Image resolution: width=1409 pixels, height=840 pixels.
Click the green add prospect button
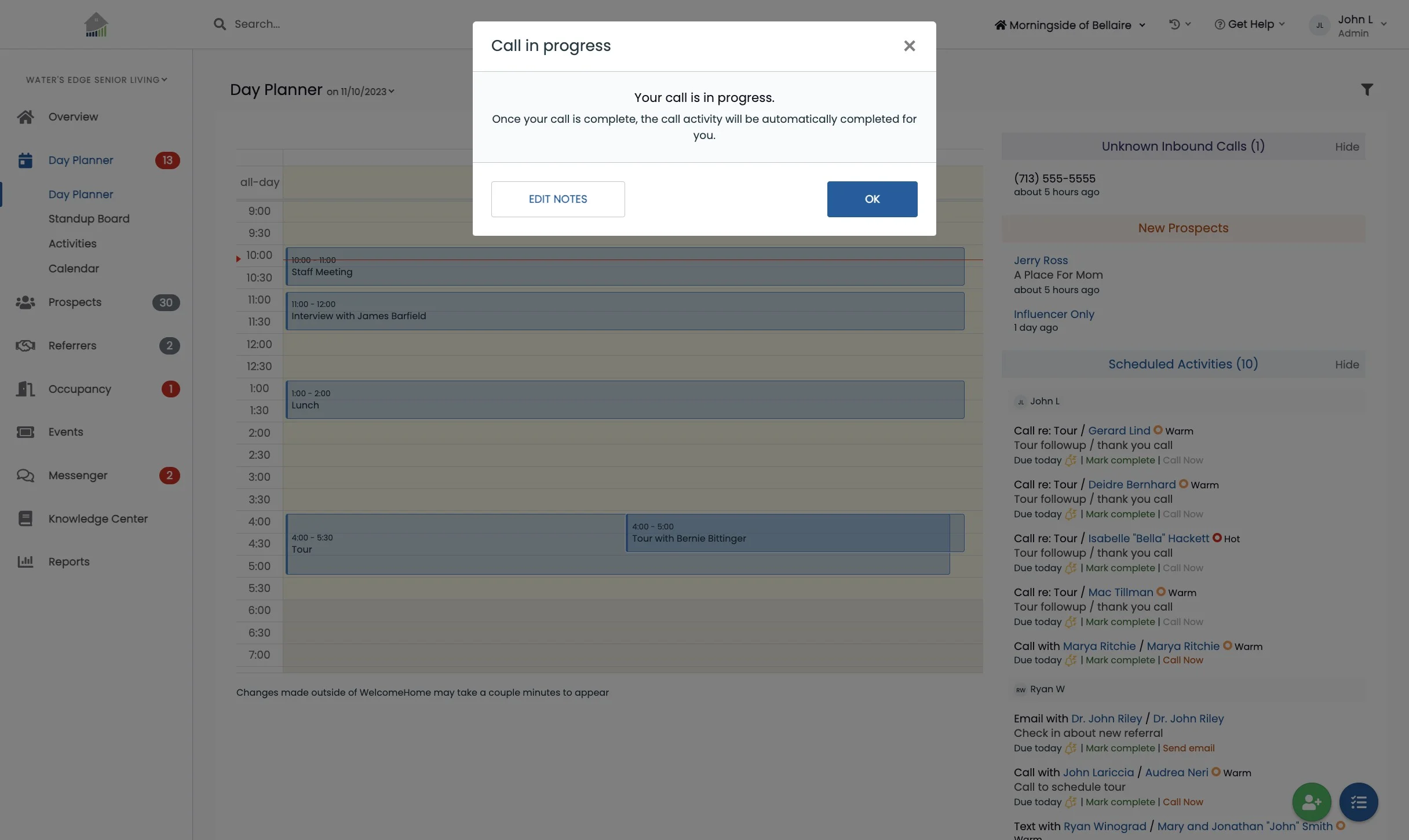(x=1311, y=802)
